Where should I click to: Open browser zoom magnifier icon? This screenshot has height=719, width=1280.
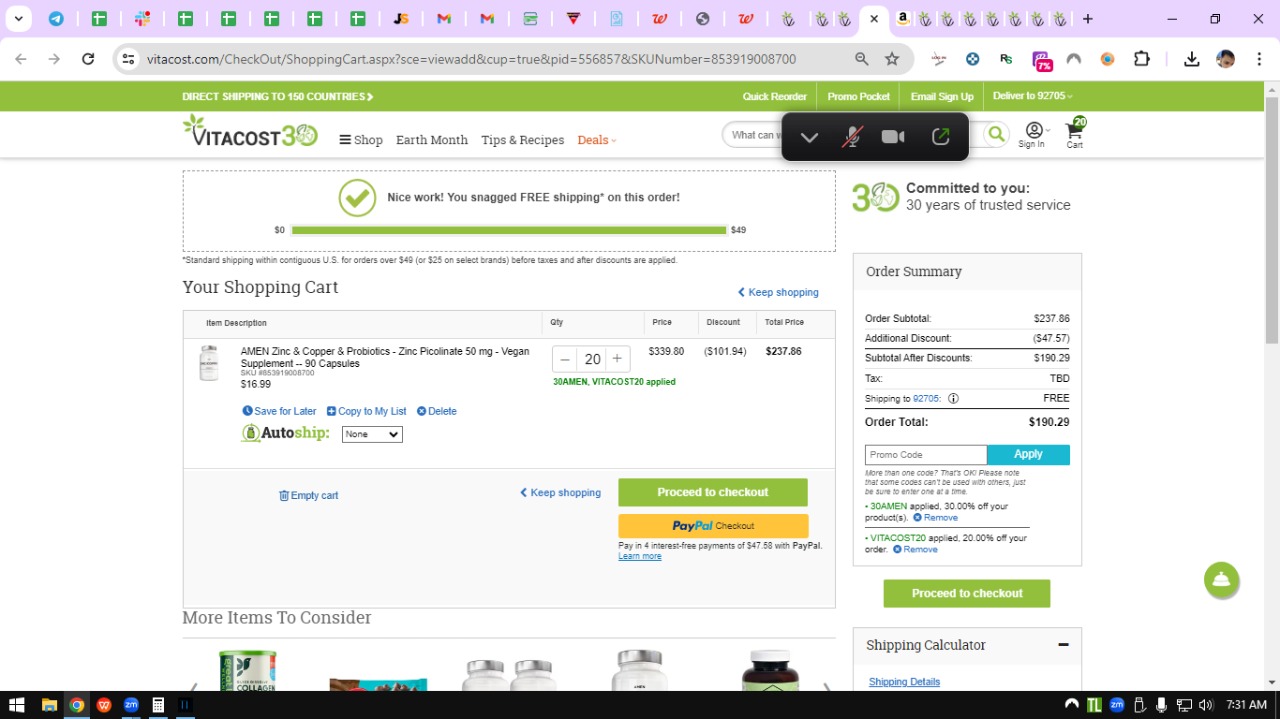(x=862, y=59)
